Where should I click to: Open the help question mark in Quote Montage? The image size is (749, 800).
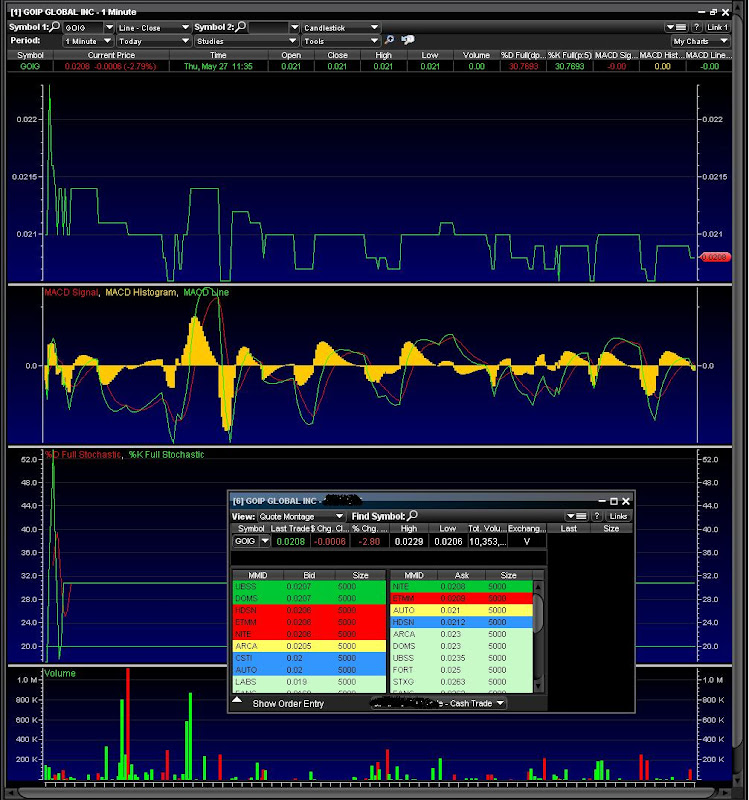[x=596, y=516]
